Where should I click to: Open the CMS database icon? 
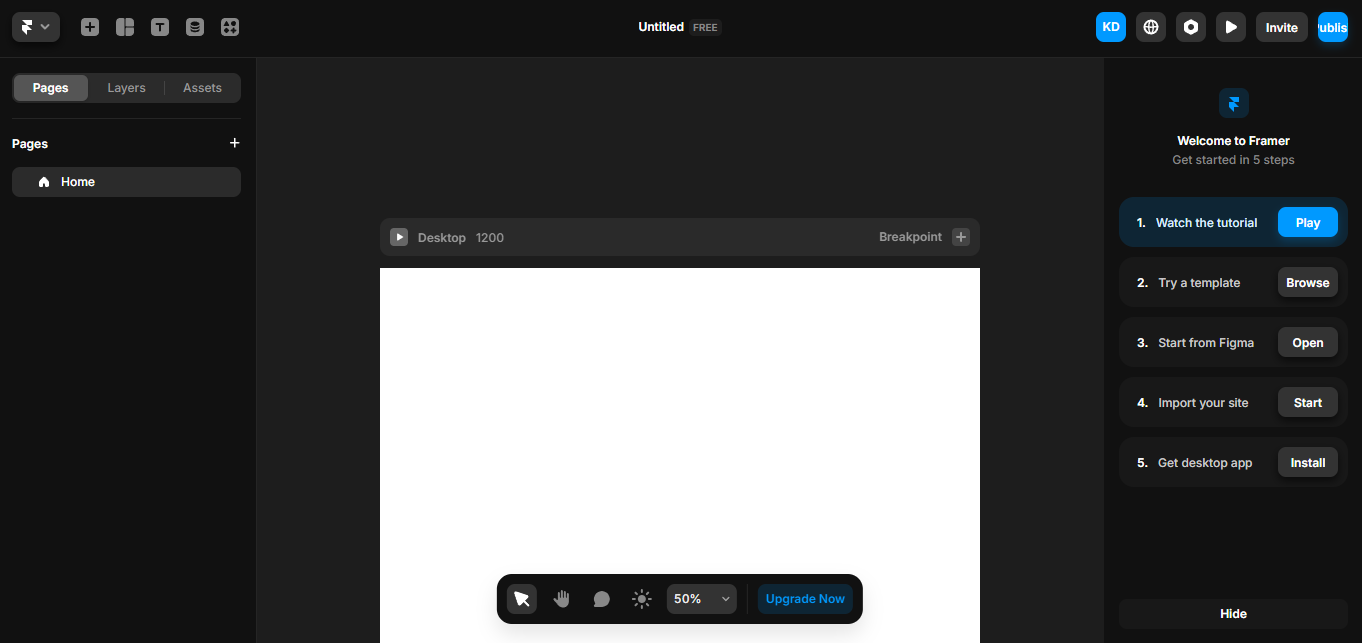point(195,27)
